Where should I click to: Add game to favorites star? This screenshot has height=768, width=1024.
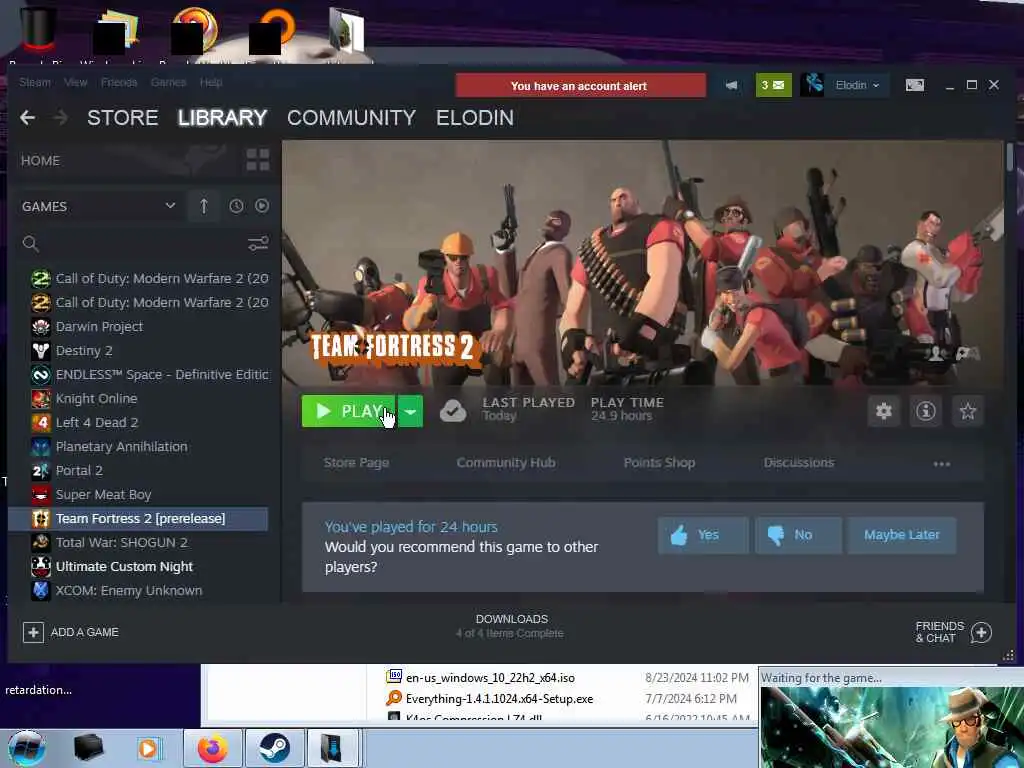coord(967,411)
